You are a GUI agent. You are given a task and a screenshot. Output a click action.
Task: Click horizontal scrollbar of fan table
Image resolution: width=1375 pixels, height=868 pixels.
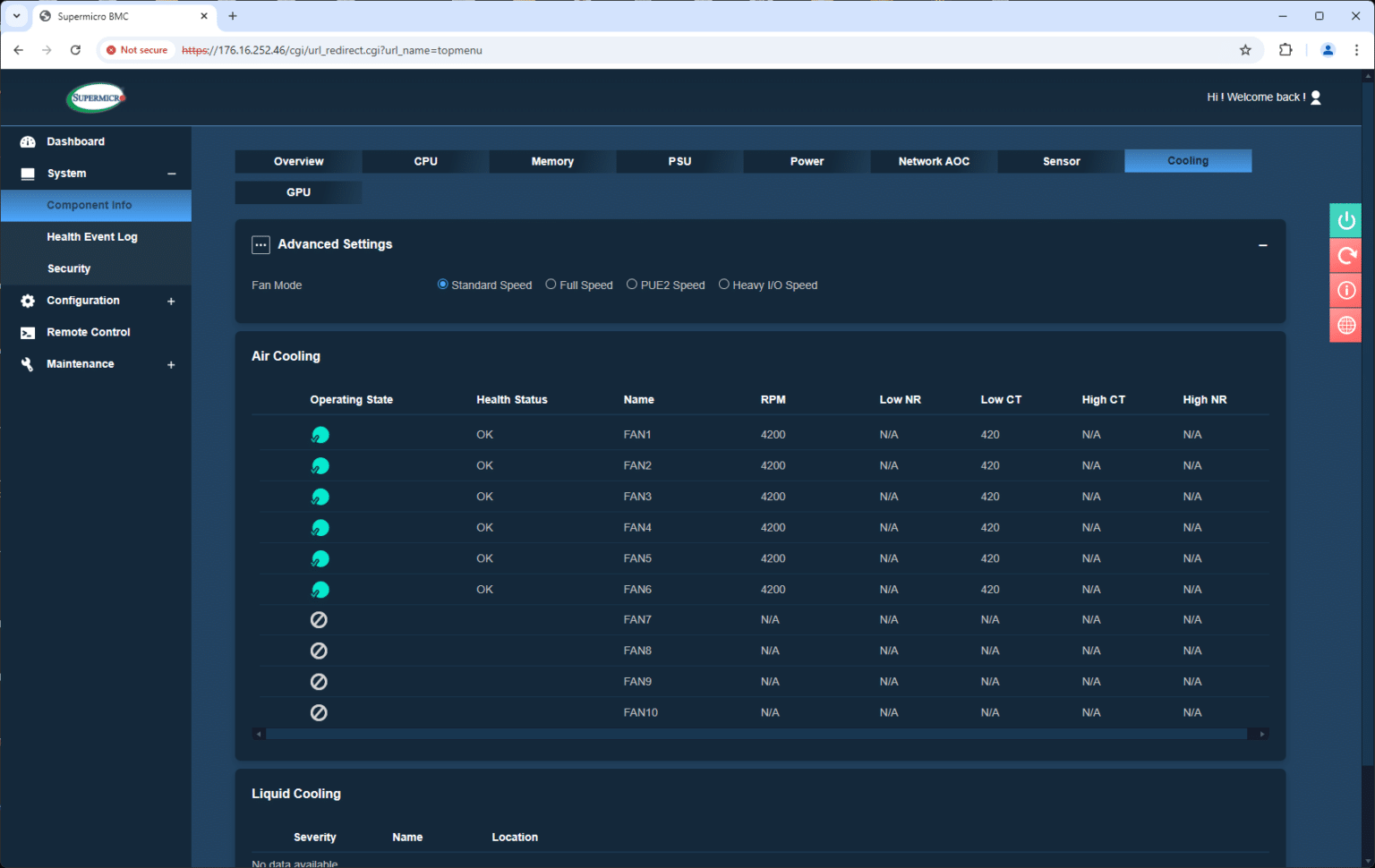point(756,734)
